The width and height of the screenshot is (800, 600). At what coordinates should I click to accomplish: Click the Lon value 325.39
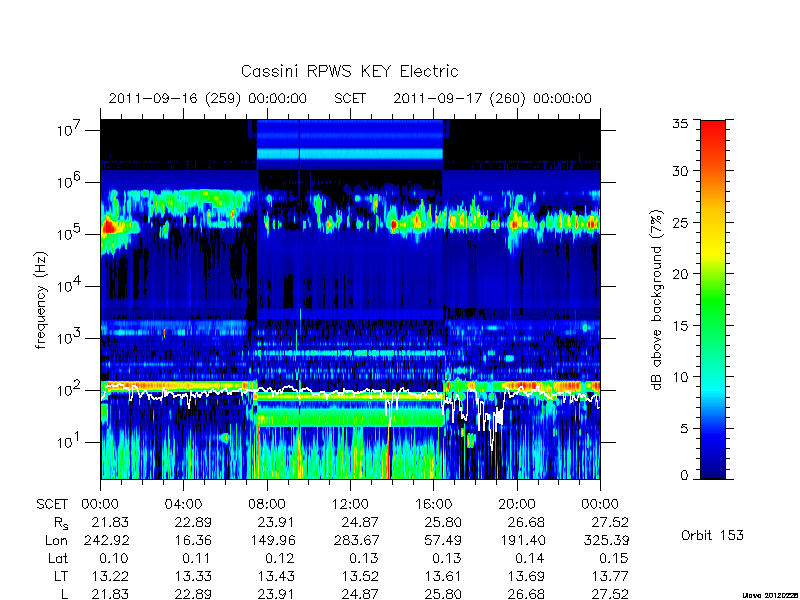607,540
